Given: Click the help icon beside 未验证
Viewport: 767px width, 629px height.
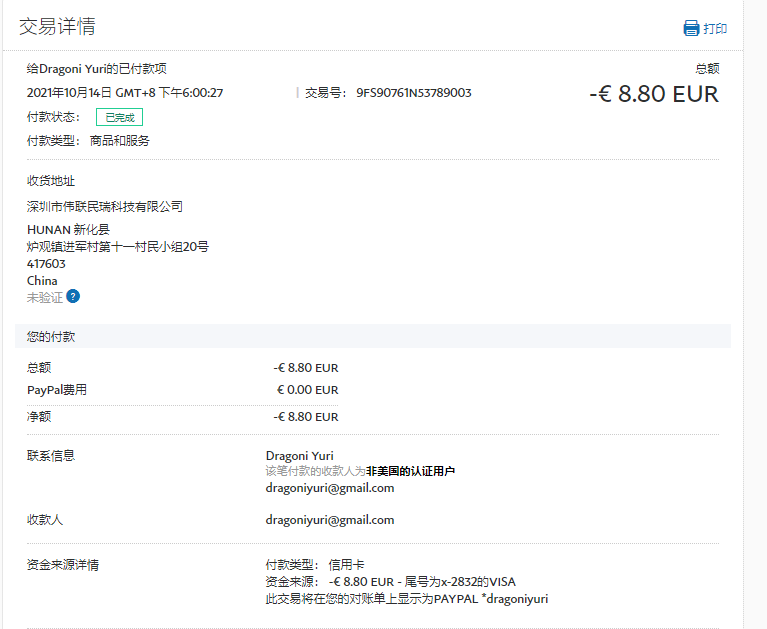Looking at the screenshot, I should pos(73,296).
